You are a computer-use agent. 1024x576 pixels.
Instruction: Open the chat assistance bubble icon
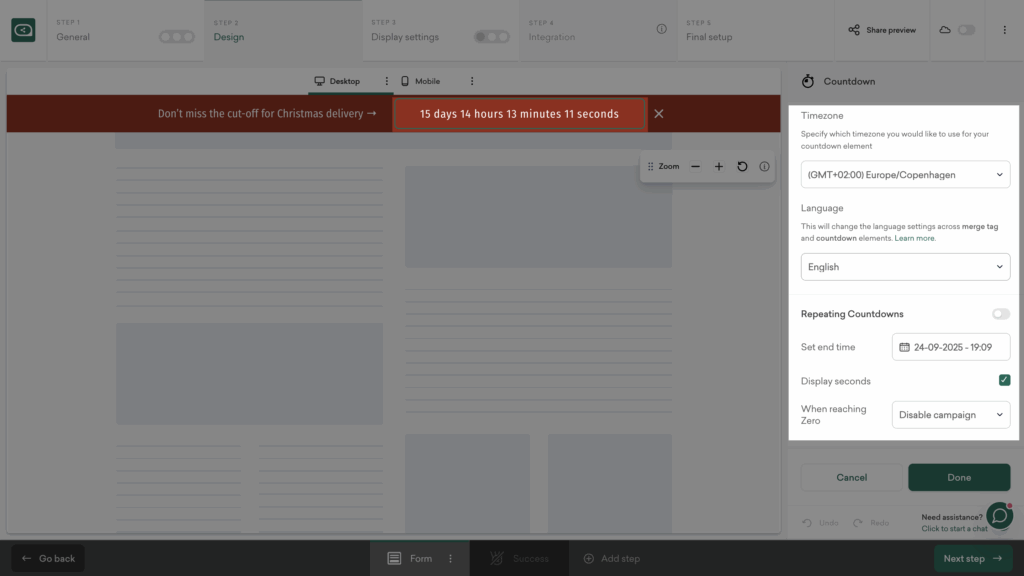999,515
